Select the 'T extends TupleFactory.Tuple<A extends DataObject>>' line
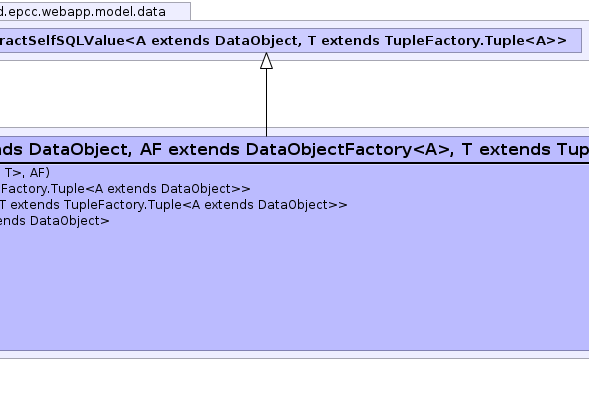This screenshot has height=396, width=589. tap(174, 205)
